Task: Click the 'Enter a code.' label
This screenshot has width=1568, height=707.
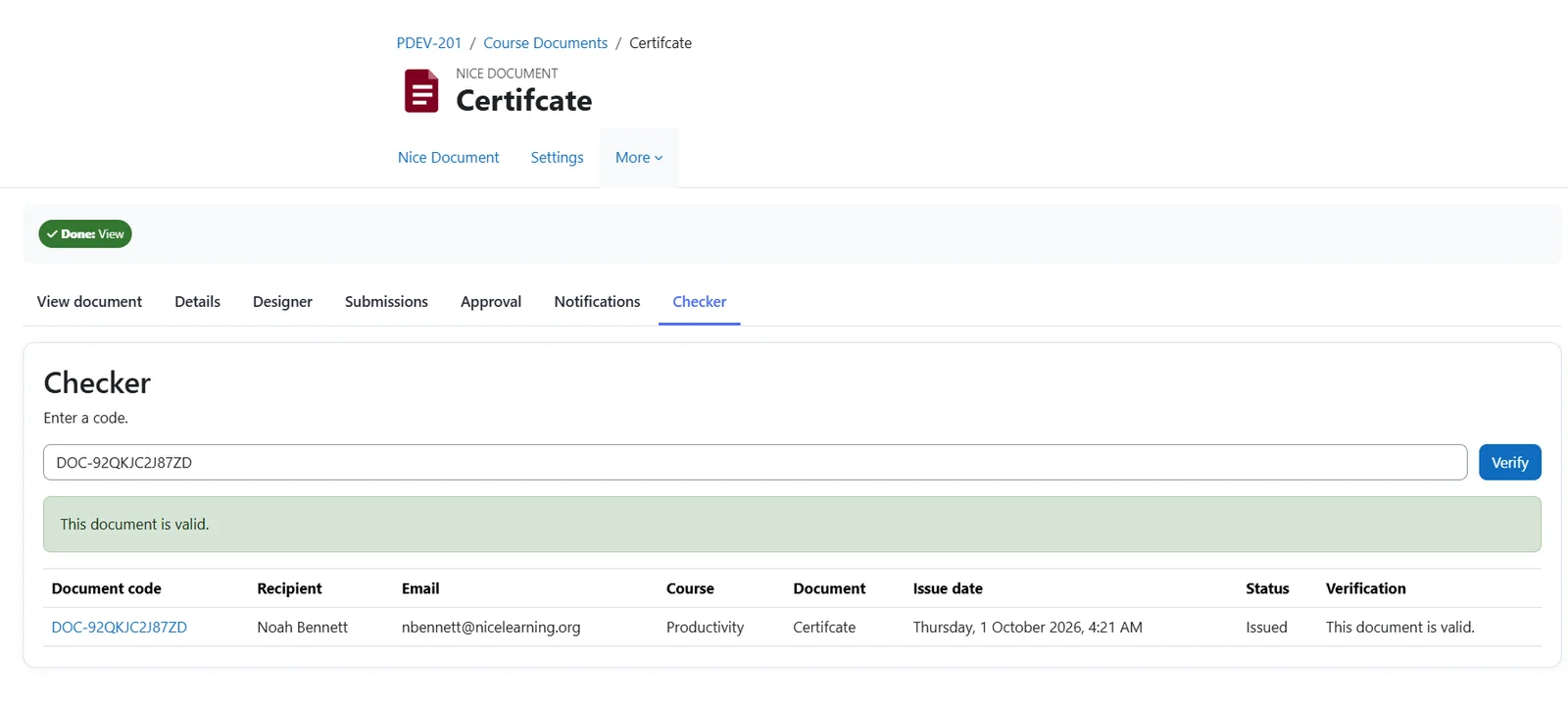Action: click(85, 418)
